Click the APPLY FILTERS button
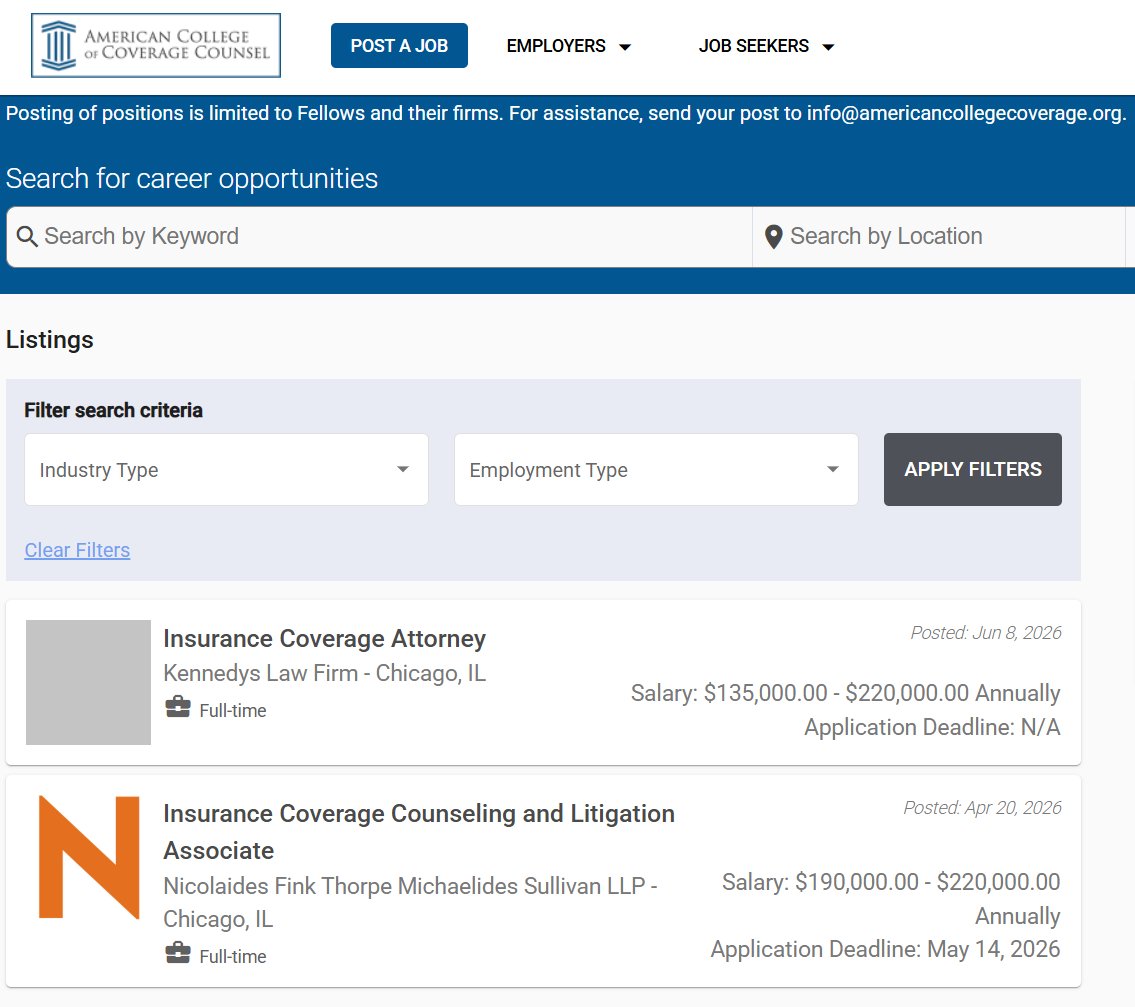The image size is (1135, 1007). (973, 469)
